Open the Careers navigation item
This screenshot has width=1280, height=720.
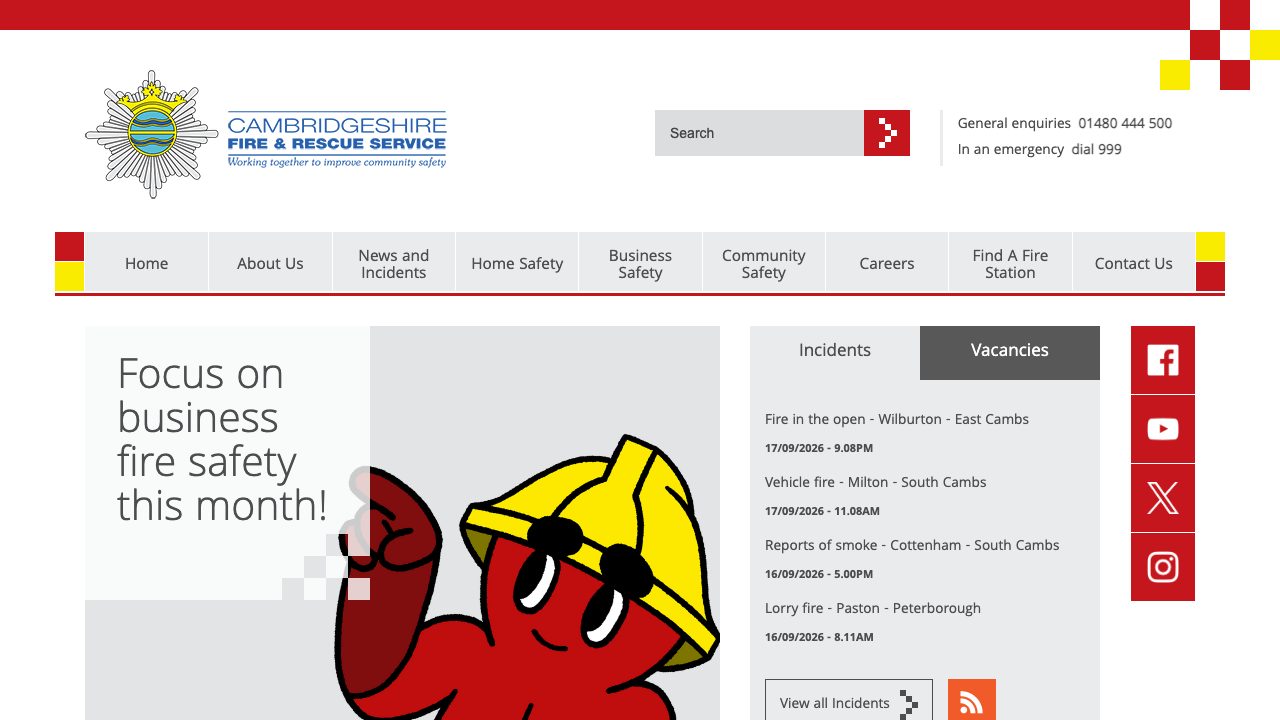[887, 263]
